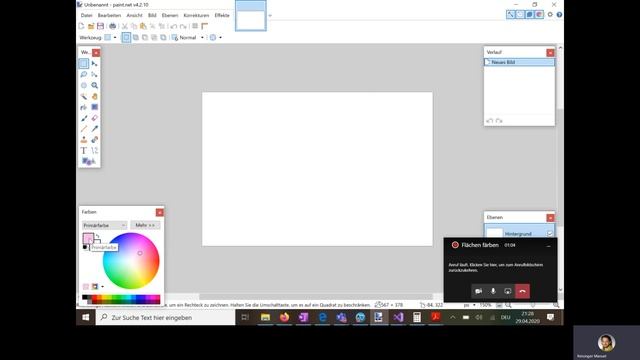Select the Gradient tool
640x360 pixels.
(x=95, y=107)
